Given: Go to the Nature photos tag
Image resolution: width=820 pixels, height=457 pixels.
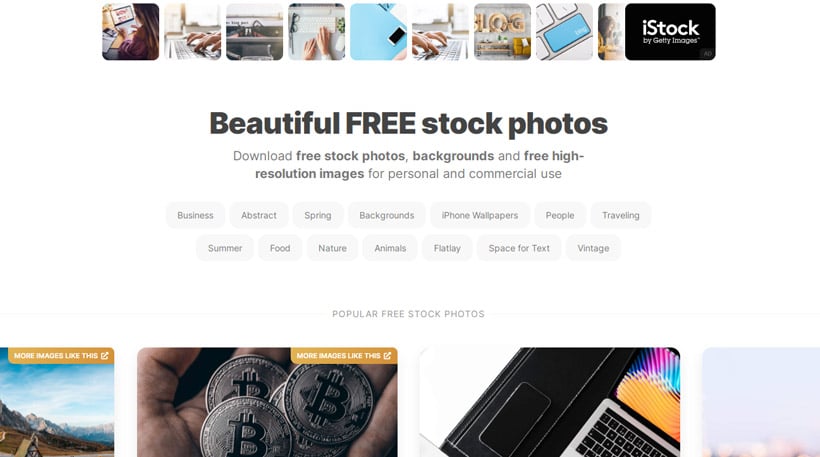Looking at the screenshot, I should coord(333,248).
